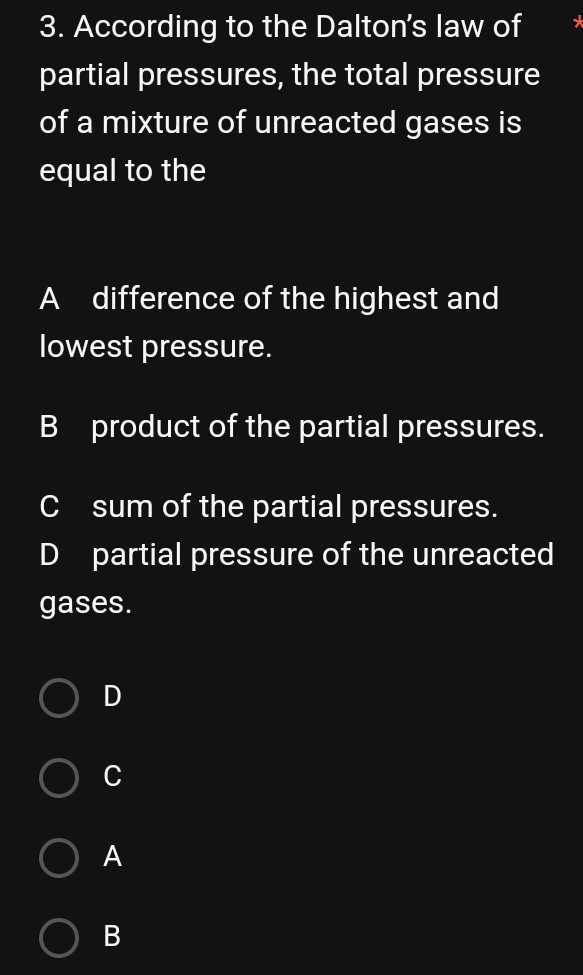The width and height of the screenshot is (583, 975).
Task: Select radio button for option A
Action: (59, 857)
